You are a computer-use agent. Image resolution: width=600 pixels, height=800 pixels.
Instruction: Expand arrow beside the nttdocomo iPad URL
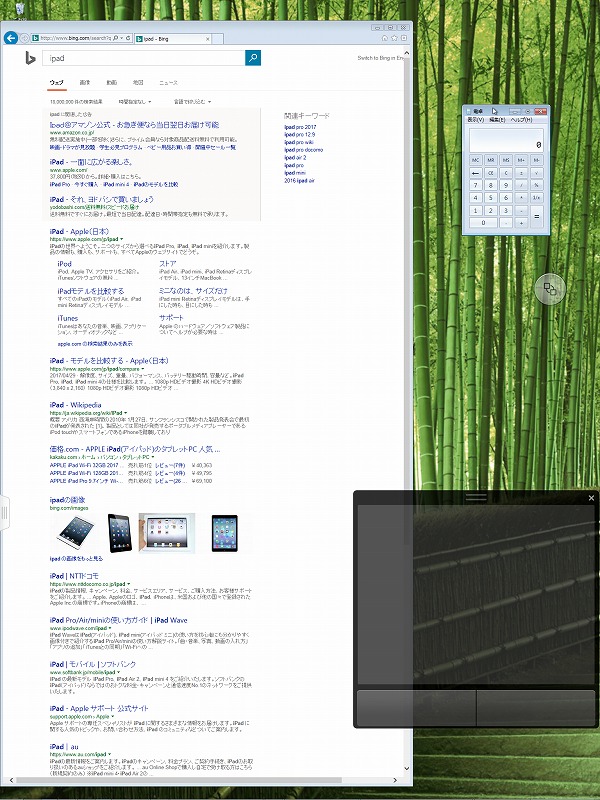tap(129, 584)
